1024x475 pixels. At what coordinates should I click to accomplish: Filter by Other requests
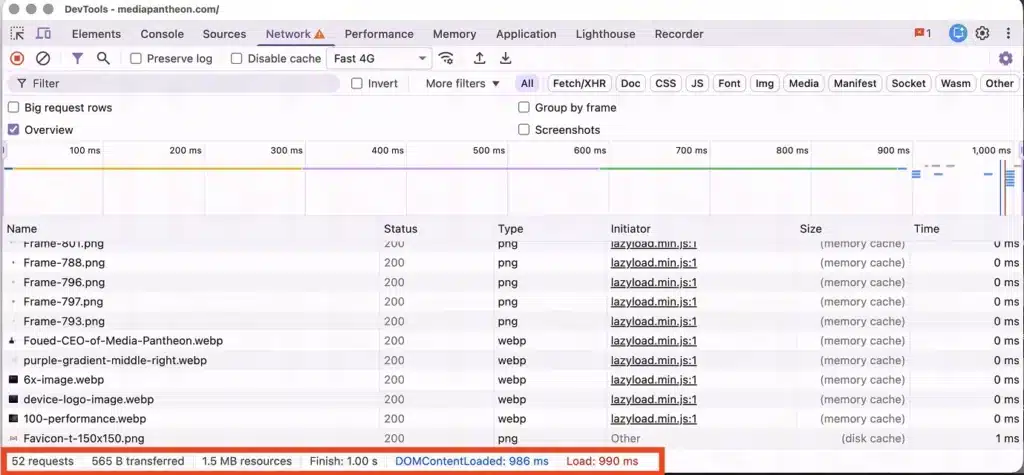point(999,84)
